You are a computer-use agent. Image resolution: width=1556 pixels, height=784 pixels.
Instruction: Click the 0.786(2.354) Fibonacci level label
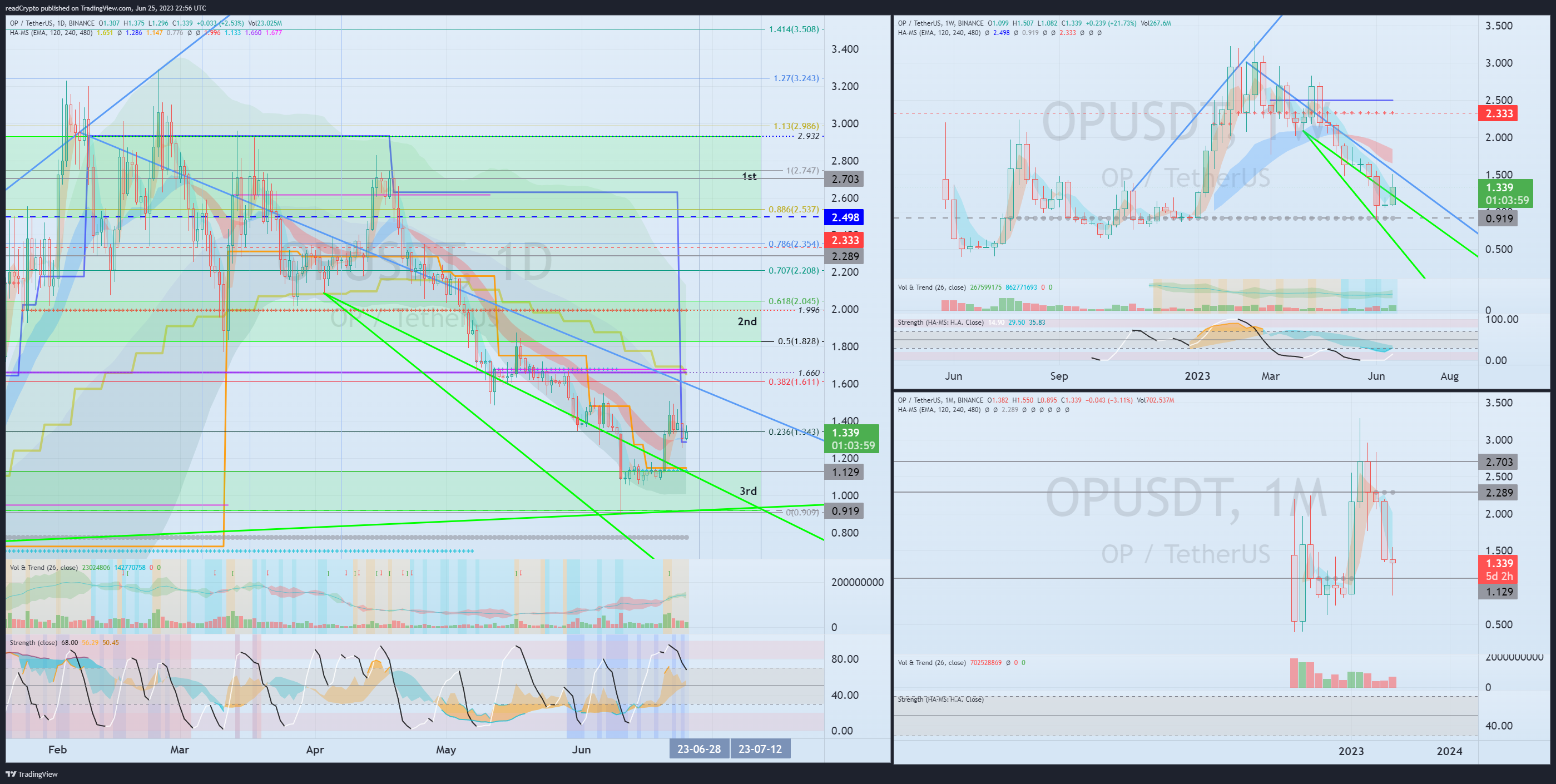794,244
